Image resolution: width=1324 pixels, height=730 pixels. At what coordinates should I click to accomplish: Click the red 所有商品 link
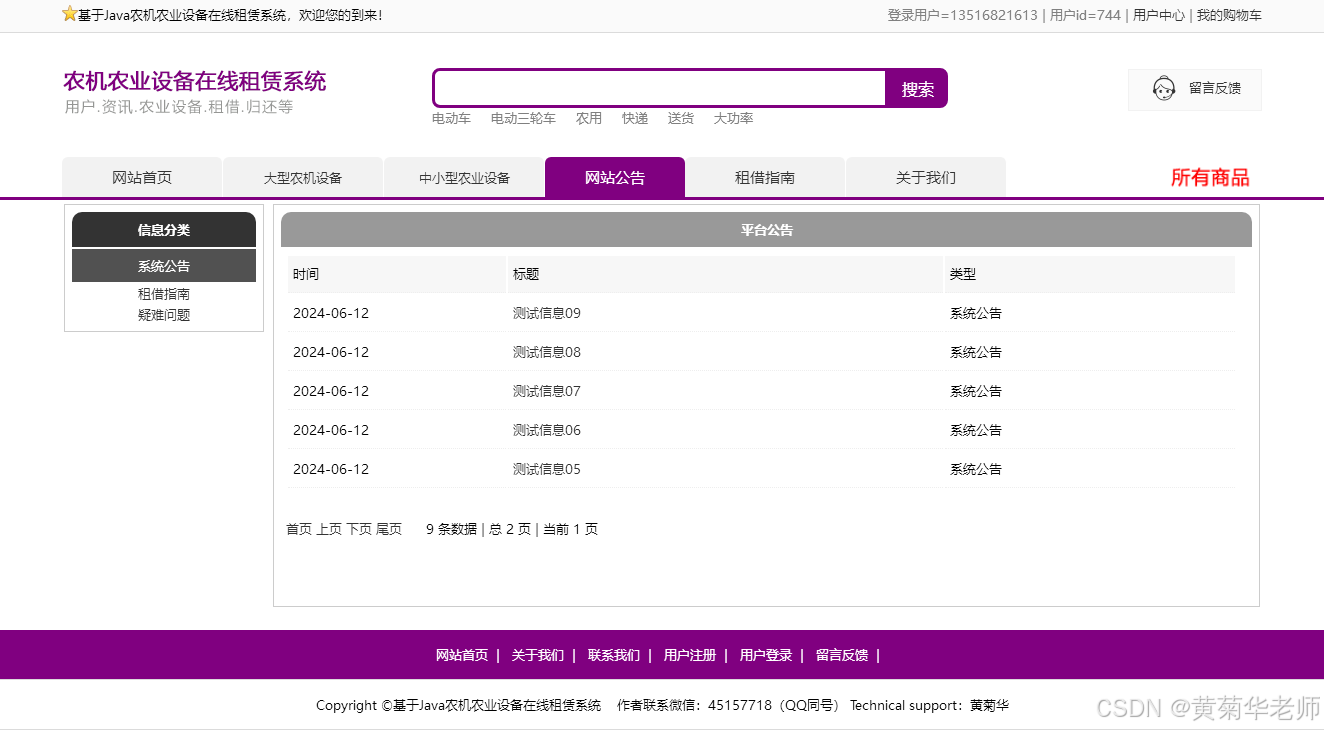tap(1210, 177)
